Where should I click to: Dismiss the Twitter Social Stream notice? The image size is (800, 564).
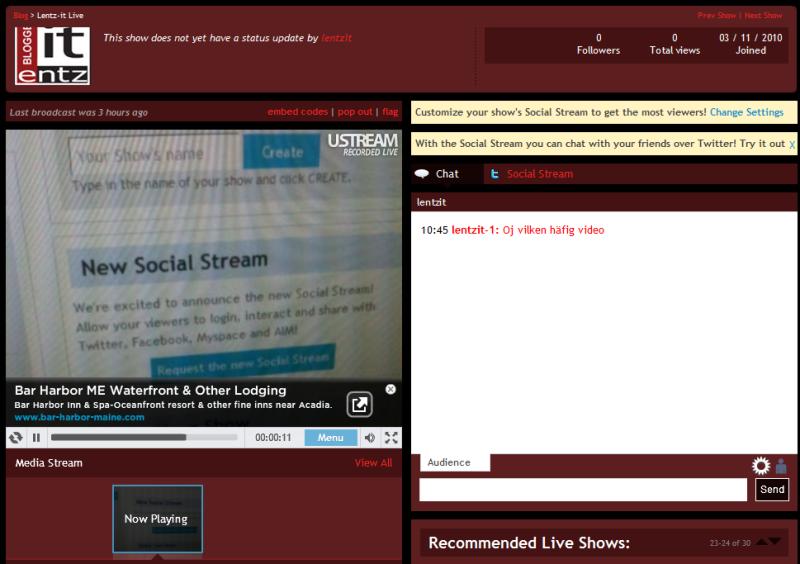[792, 145]
